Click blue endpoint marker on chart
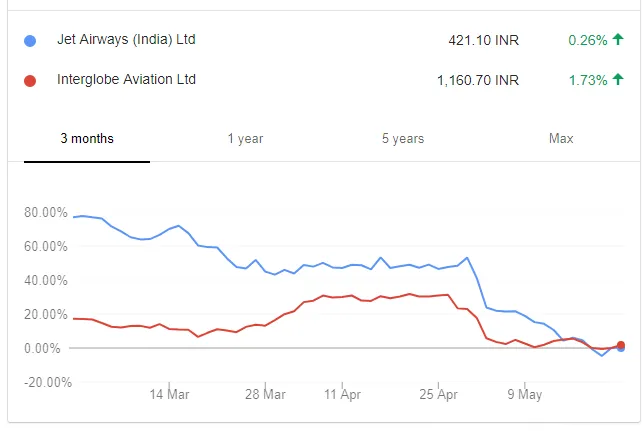The height and width of the screenshot is (431, 642). tap(621, 348)
